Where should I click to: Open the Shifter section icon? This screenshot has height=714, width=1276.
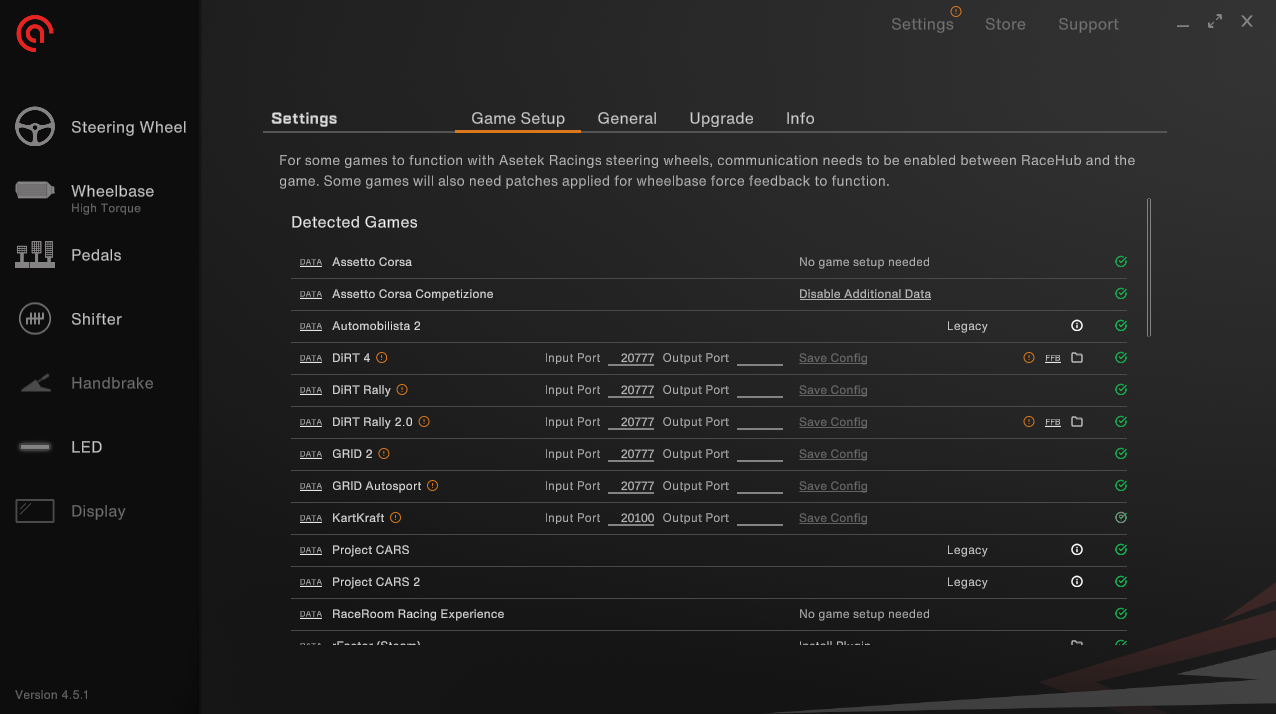[x=35, y=319]
